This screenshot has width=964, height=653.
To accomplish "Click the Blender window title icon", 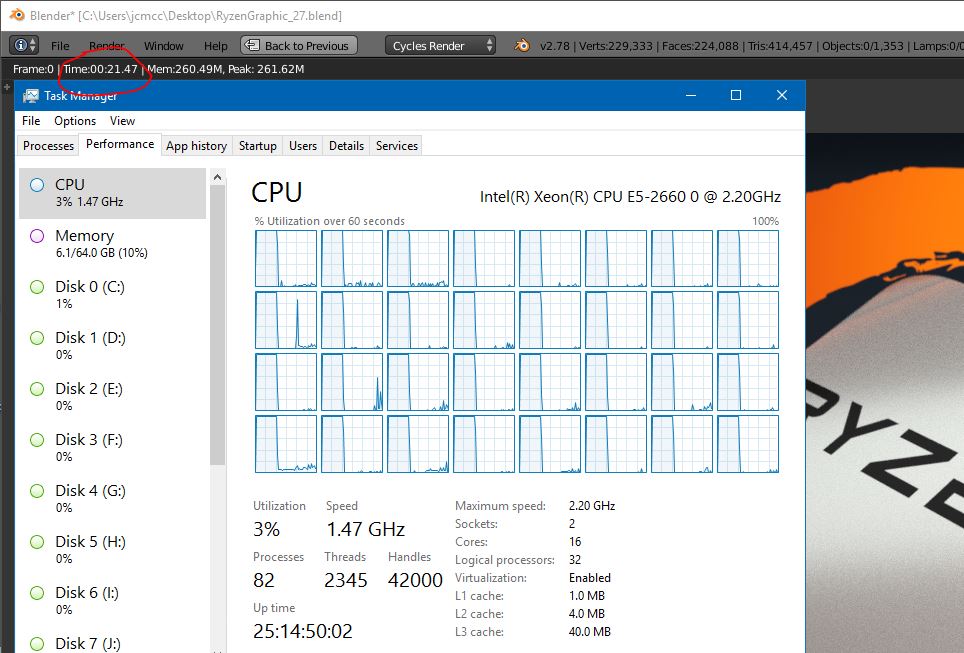I will (x=17, y=14).
